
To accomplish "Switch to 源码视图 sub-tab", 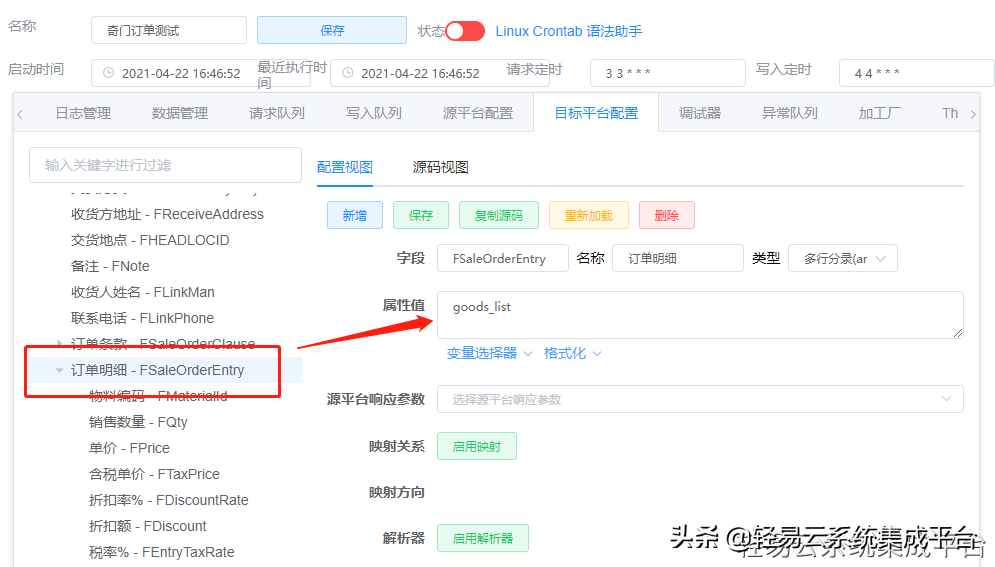I will pos(440,167).
